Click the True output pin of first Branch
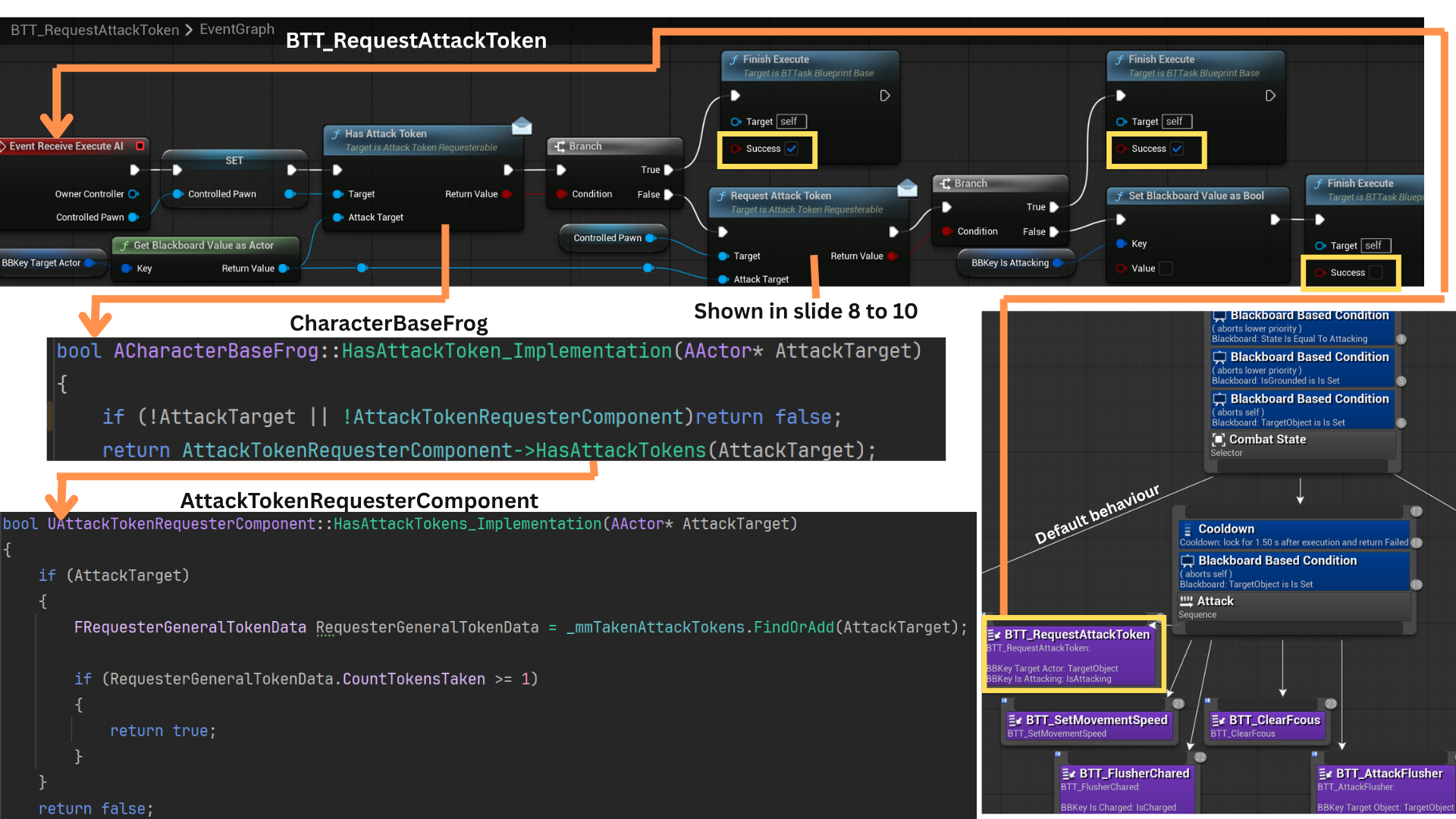1456x819 pixels. [x=669, y=170]
